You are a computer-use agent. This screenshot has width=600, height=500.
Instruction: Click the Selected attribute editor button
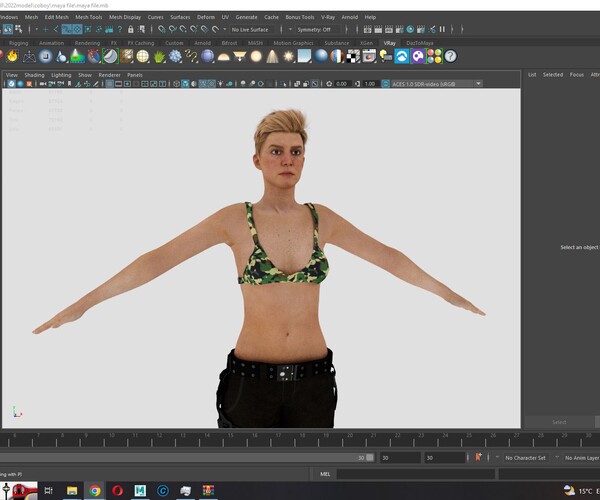[553, 75]
